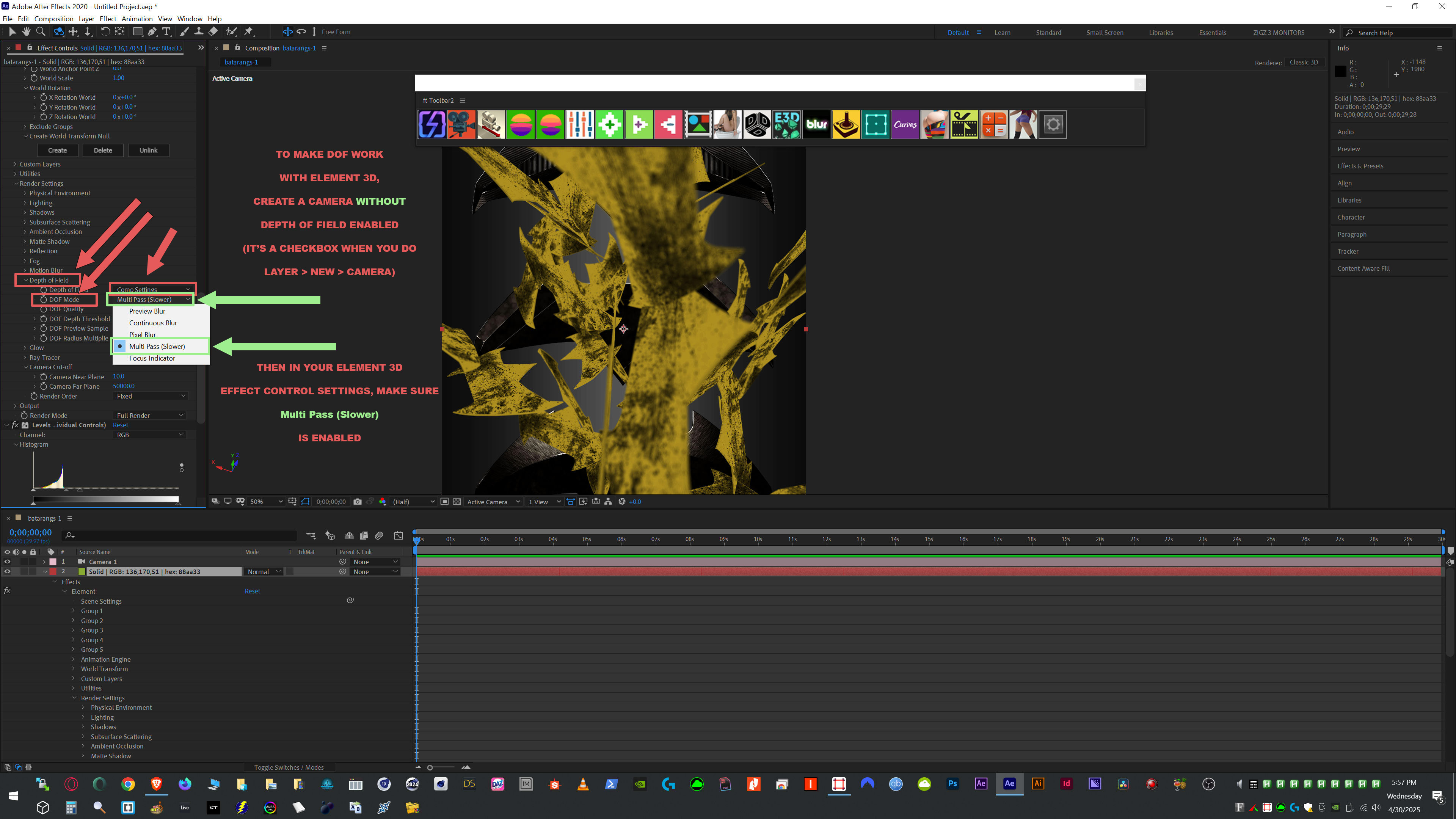Click Toggle Switches / Modes button

click(x=289, y=767)
